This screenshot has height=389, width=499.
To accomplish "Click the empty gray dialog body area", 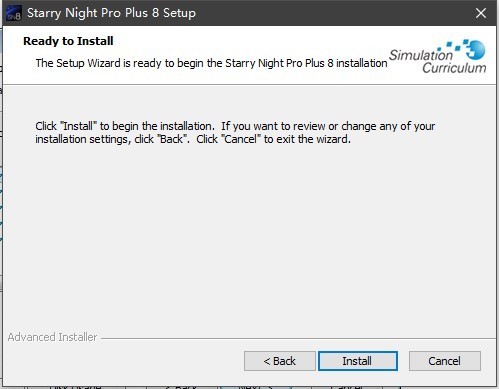I will [249, 233].
